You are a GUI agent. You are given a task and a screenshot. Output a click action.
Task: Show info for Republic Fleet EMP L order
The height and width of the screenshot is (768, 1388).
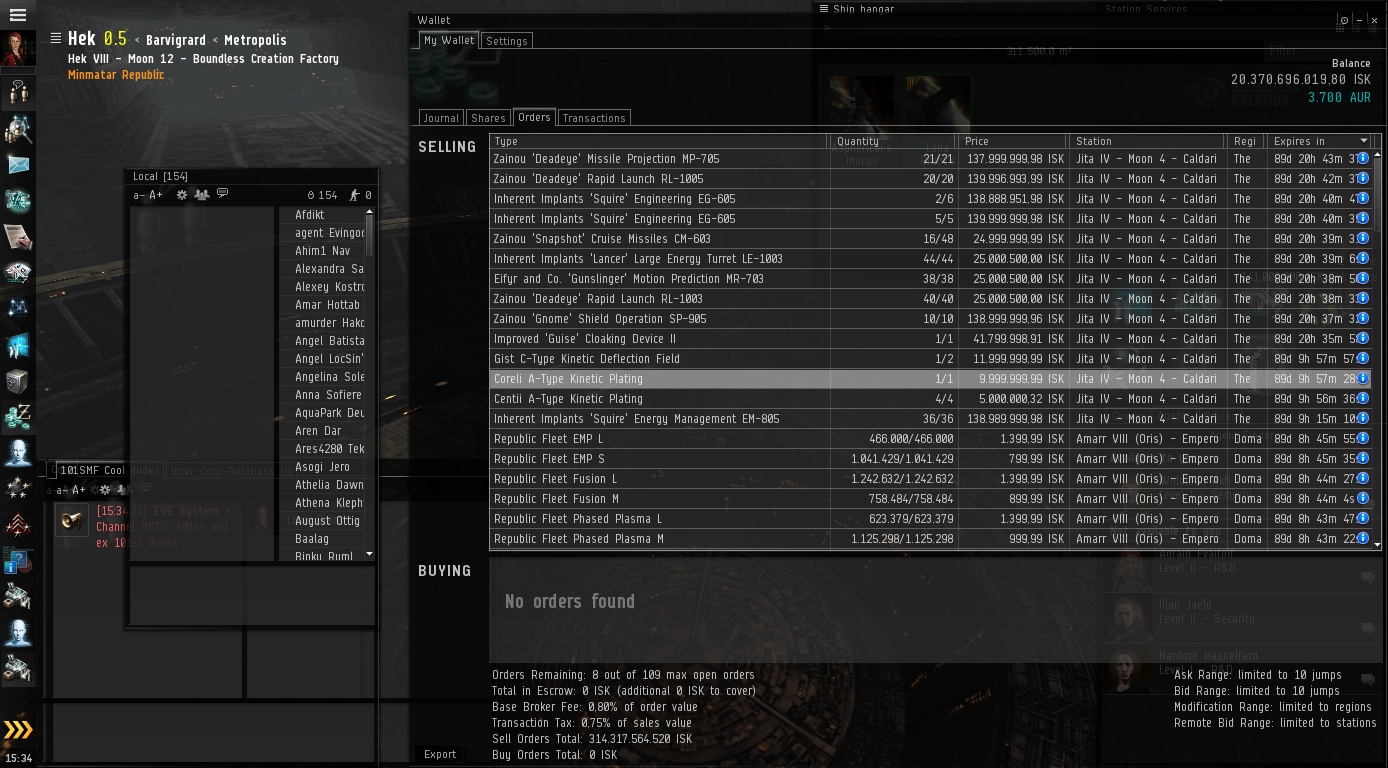tap(1363, 438)
